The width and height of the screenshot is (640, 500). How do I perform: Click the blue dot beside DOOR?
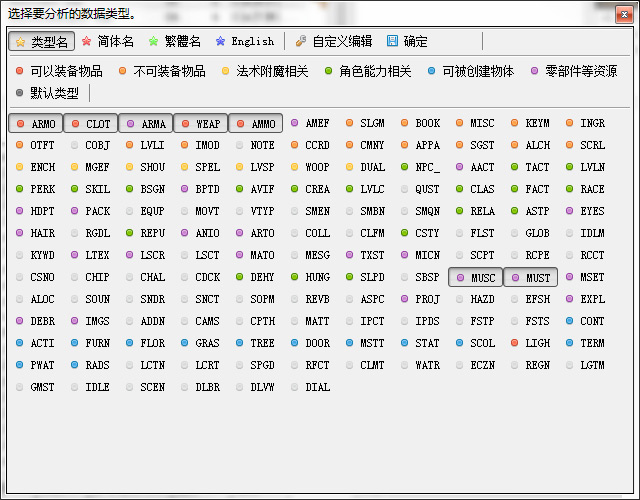(295, 343)
